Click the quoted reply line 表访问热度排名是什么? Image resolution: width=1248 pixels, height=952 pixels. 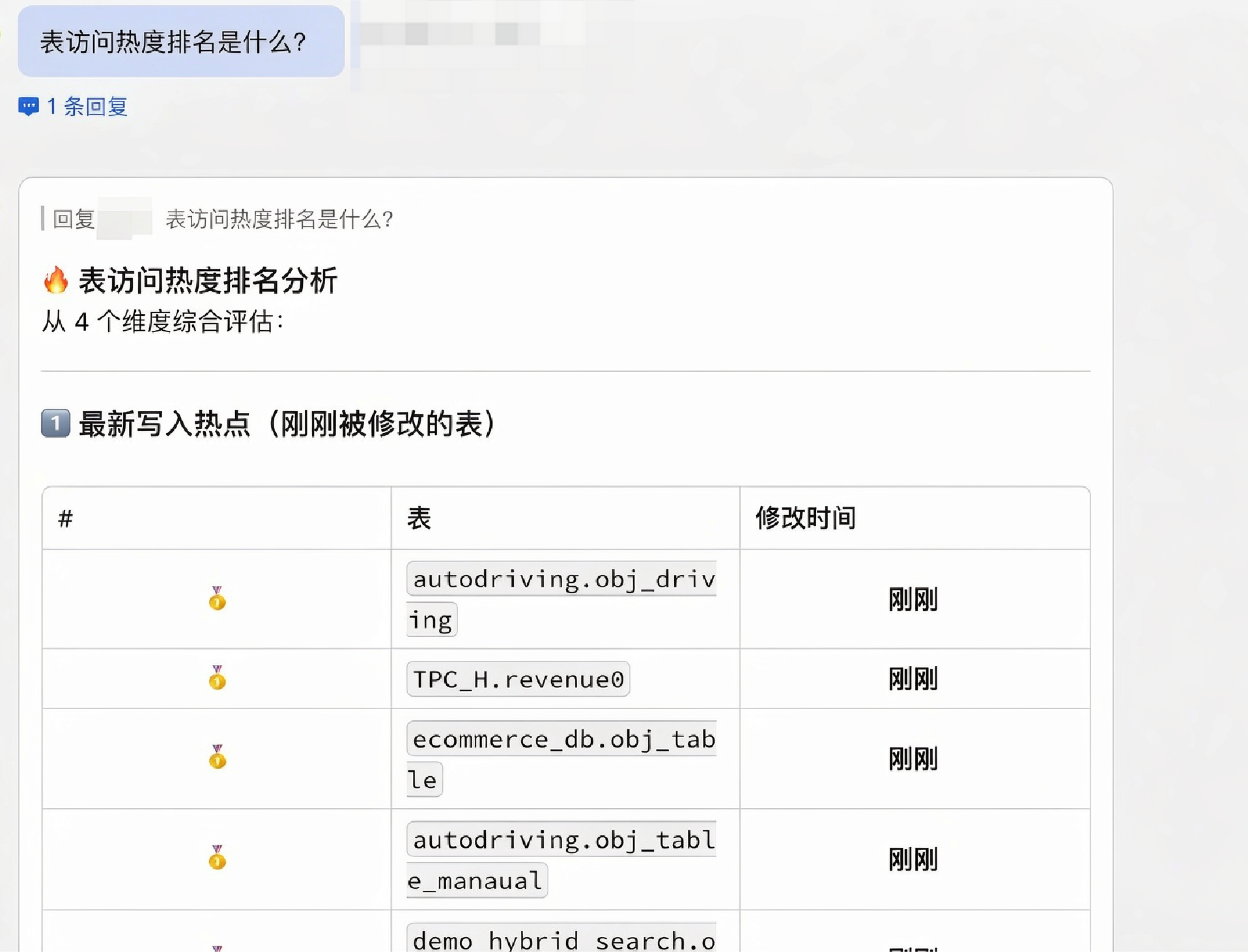pos(279,219)
